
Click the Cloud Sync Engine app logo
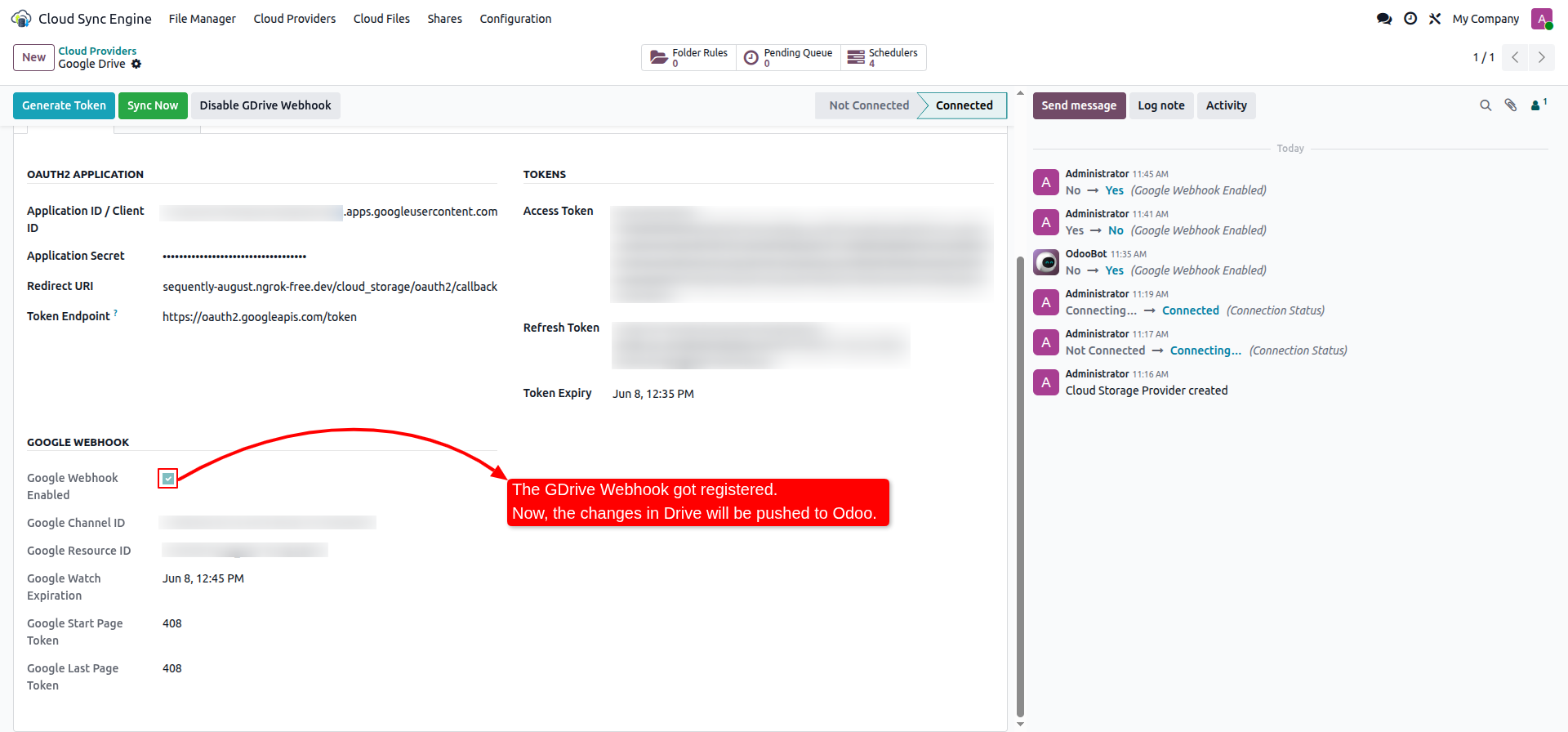(21, 18)
